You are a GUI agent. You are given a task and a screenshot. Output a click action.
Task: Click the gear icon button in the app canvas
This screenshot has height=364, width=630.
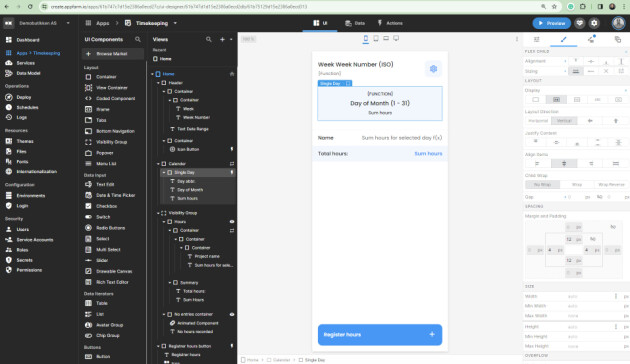pos(433,69)
